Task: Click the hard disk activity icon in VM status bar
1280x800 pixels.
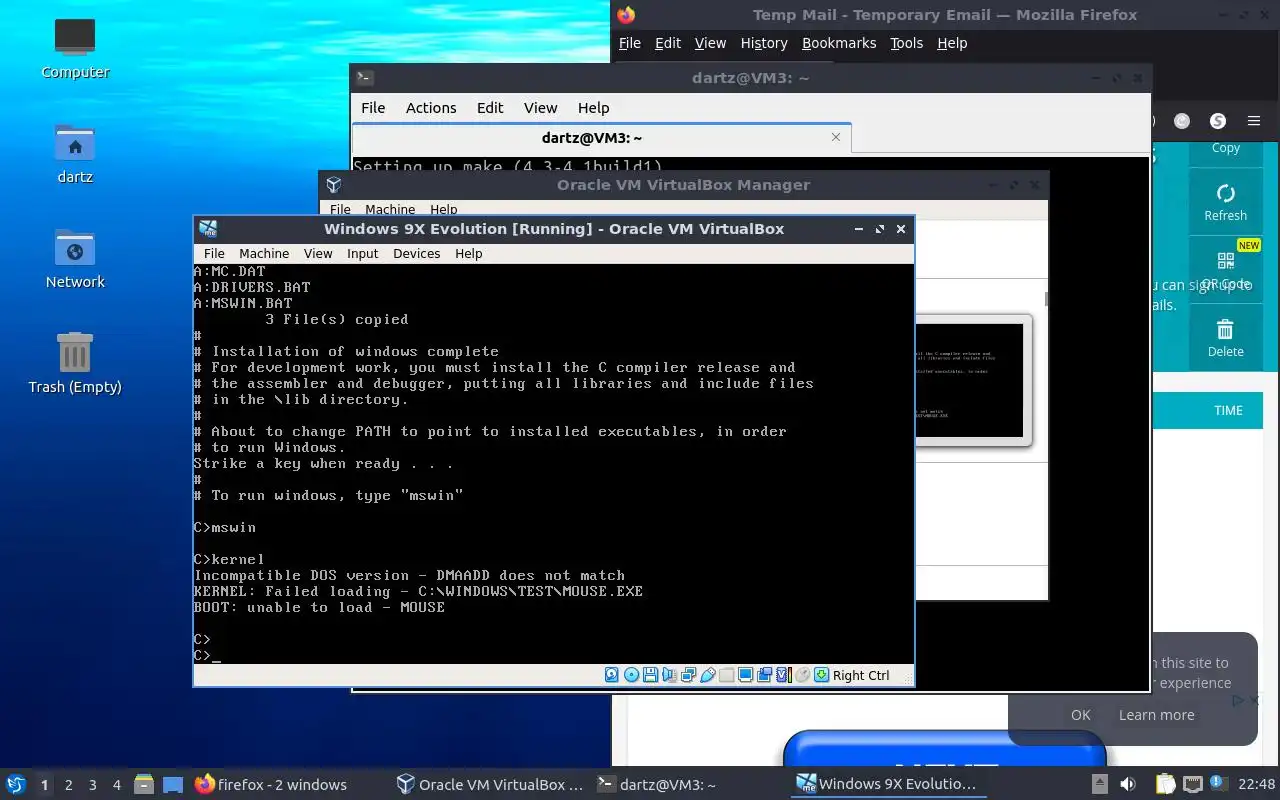Action: coord(612,675)
